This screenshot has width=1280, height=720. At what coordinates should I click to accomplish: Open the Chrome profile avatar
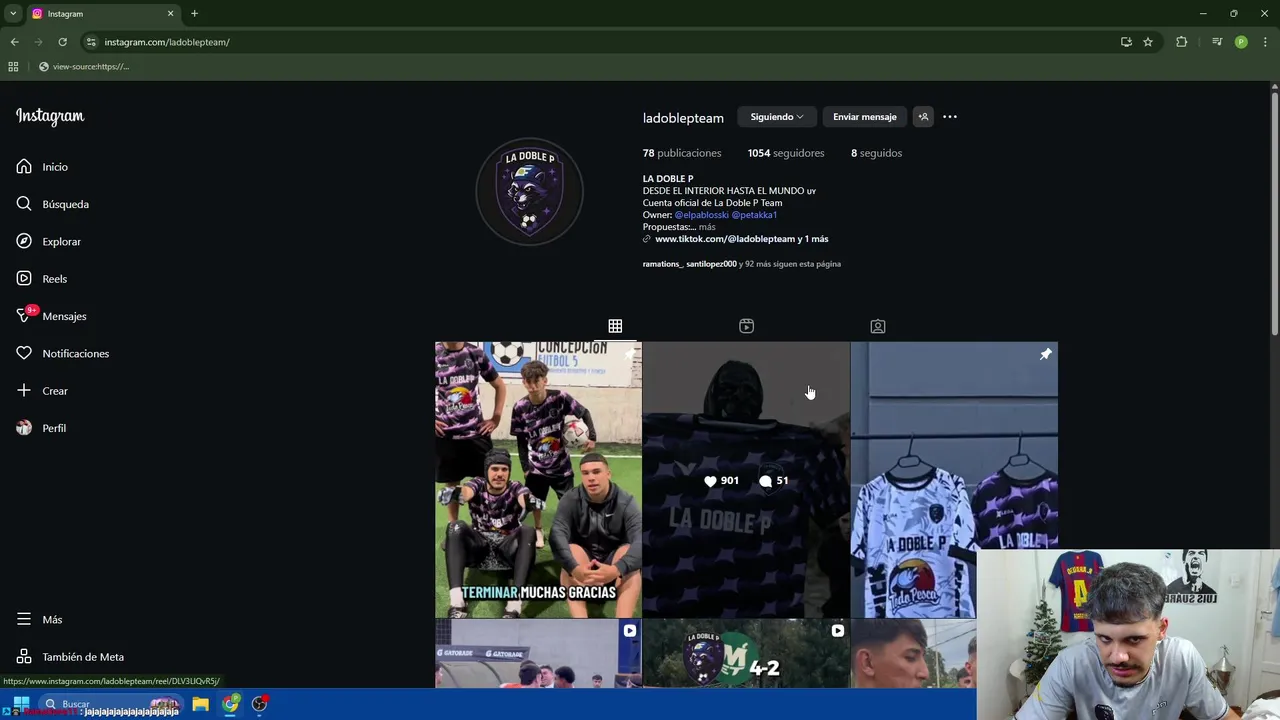click(1241, 42)
